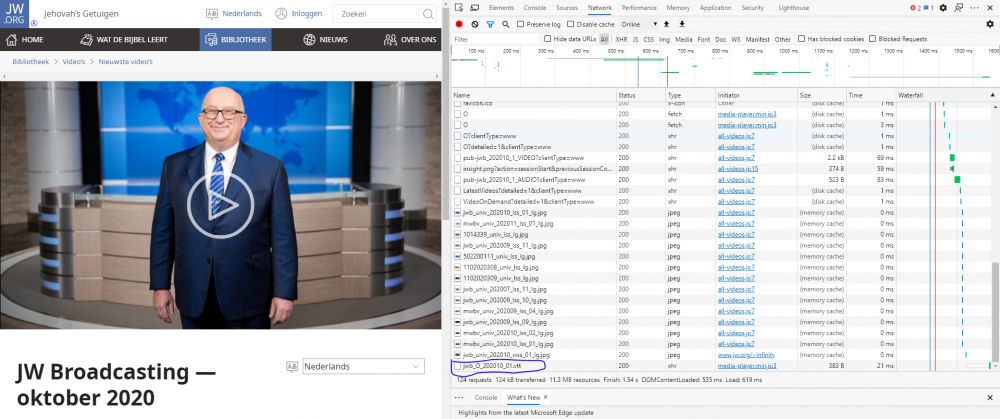This screenshot has width=1000, height=419.
Task: Filter requests by XHR type
Action: (619, 39)
